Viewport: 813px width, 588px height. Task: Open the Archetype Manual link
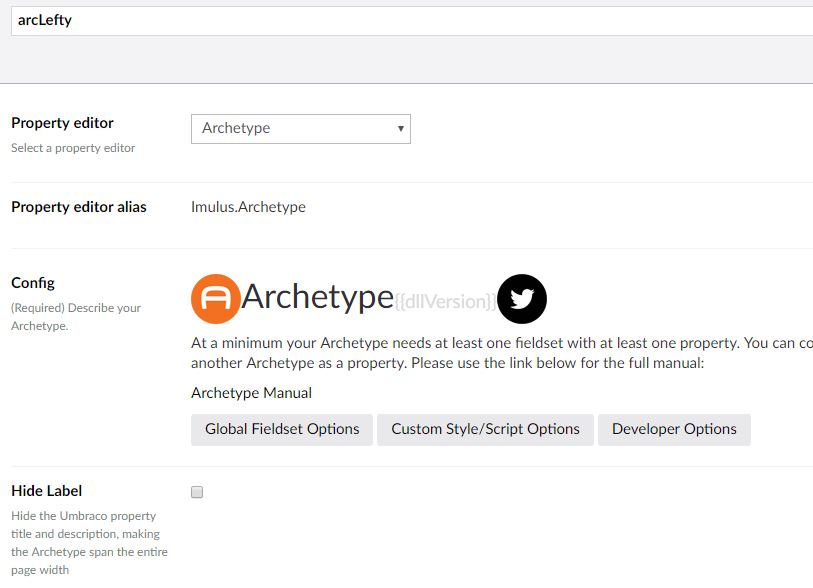[251, 393]
